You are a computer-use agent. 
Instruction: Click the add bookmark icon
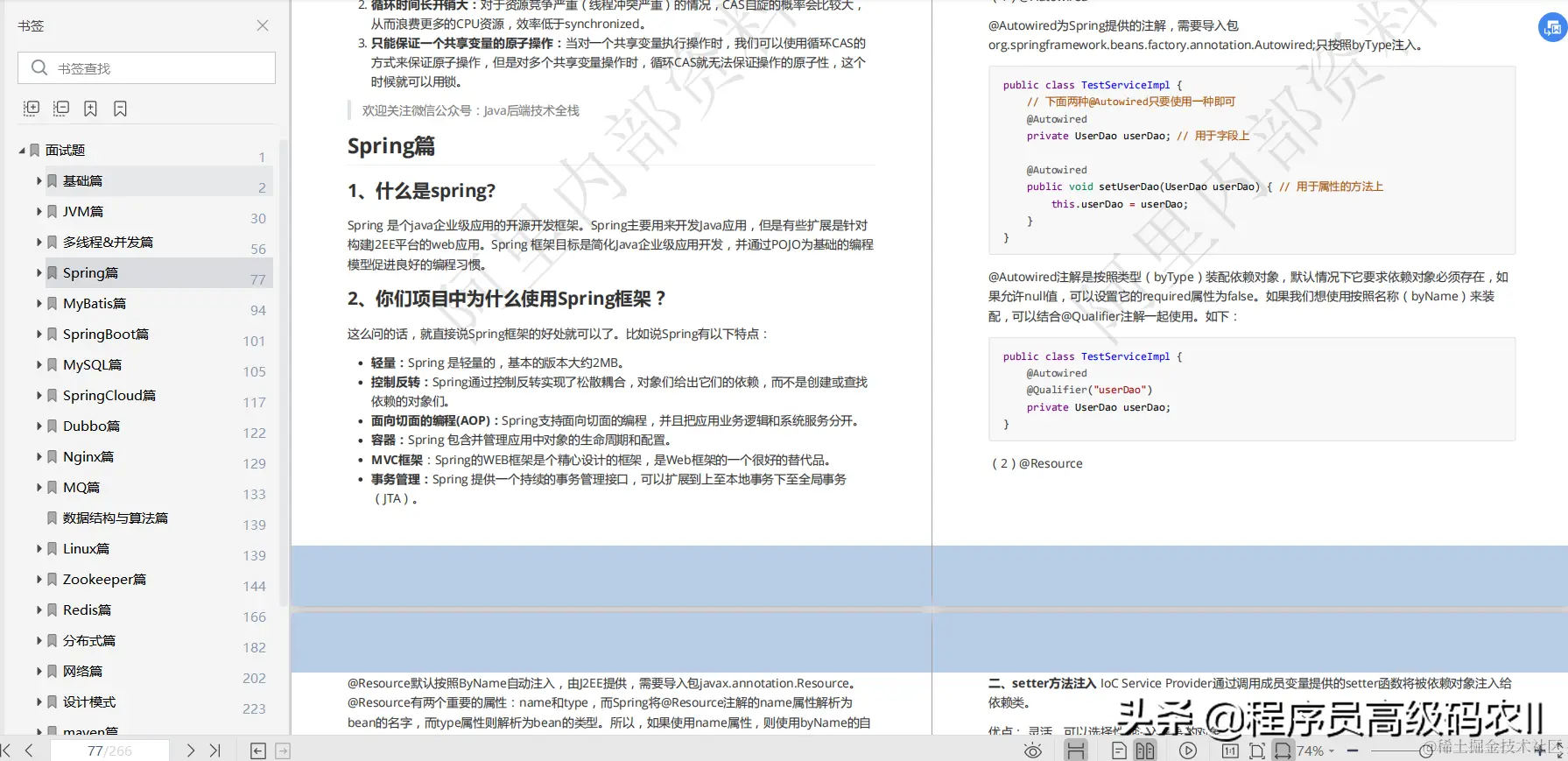click(x=90, y=109)
